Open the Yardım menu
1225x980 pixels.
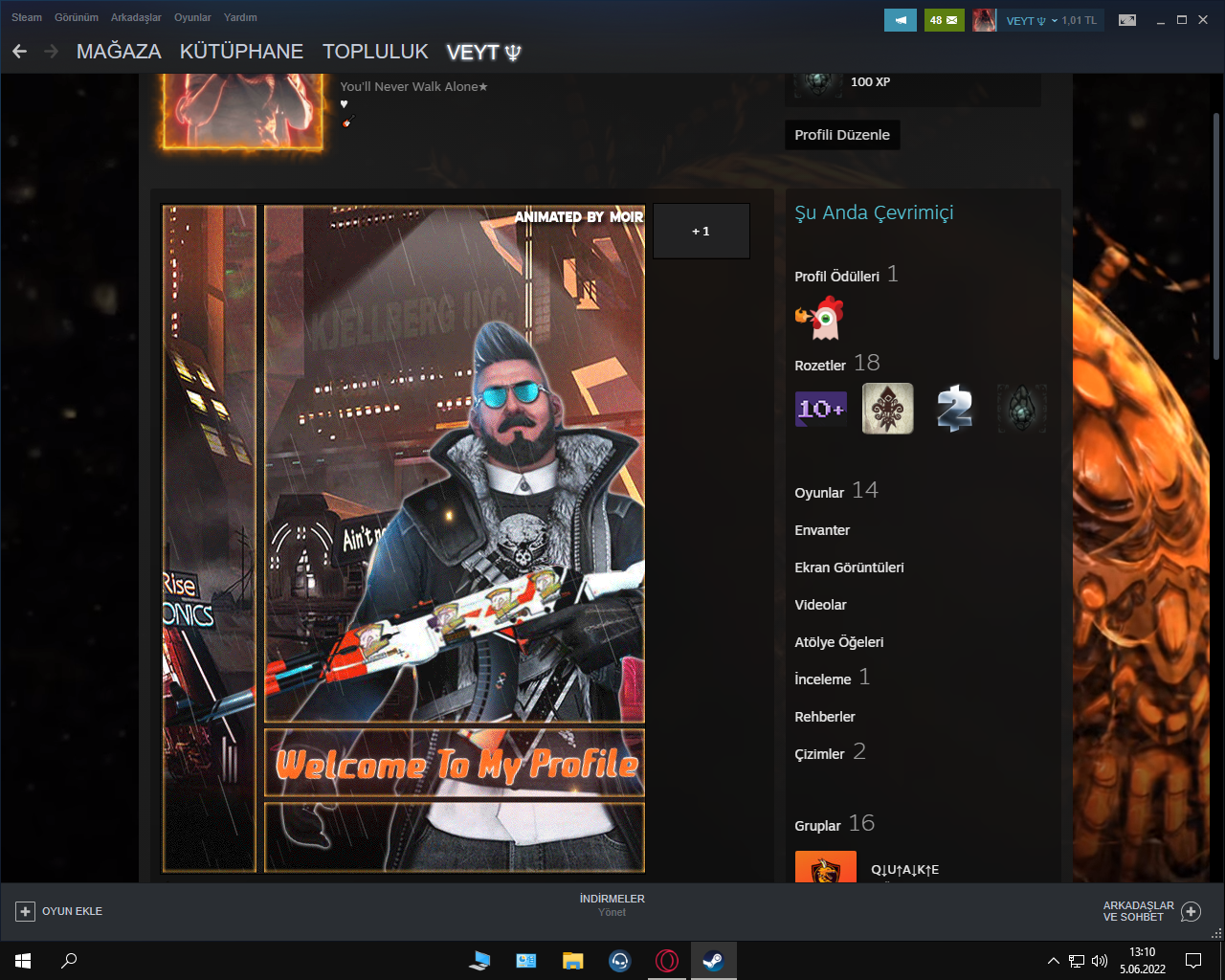[x=240, y=17]
